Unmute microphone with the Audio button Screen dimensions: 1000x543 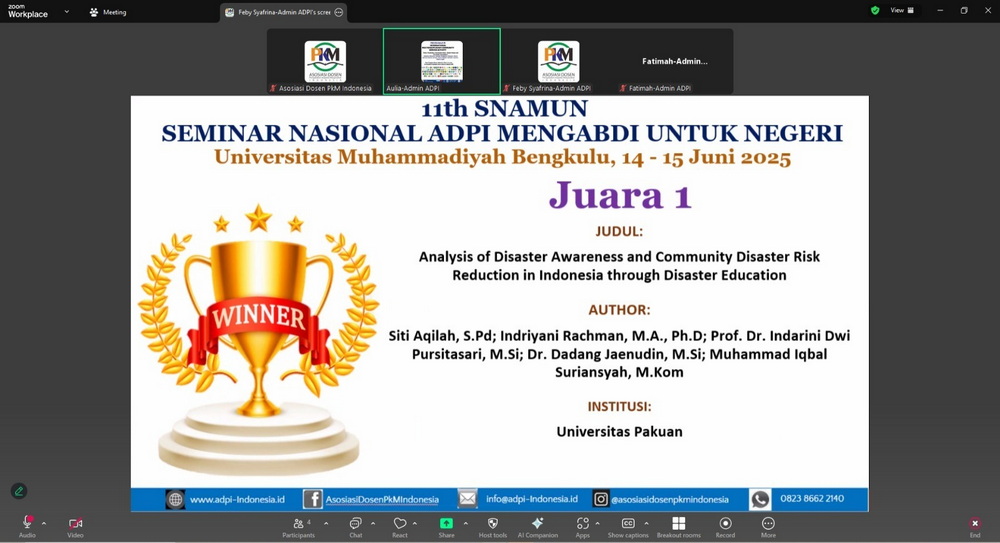pyautogui.click(x=27, y=526)
